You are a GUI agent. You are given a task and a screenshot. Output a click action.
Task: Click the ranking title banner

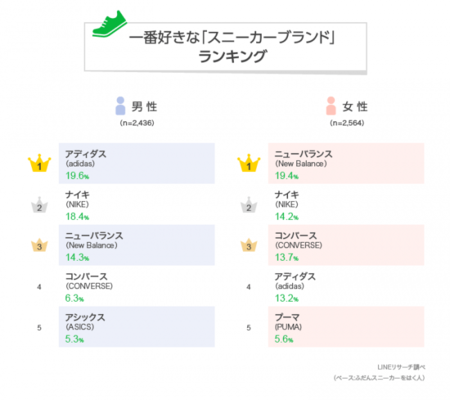tap(226, 47)
